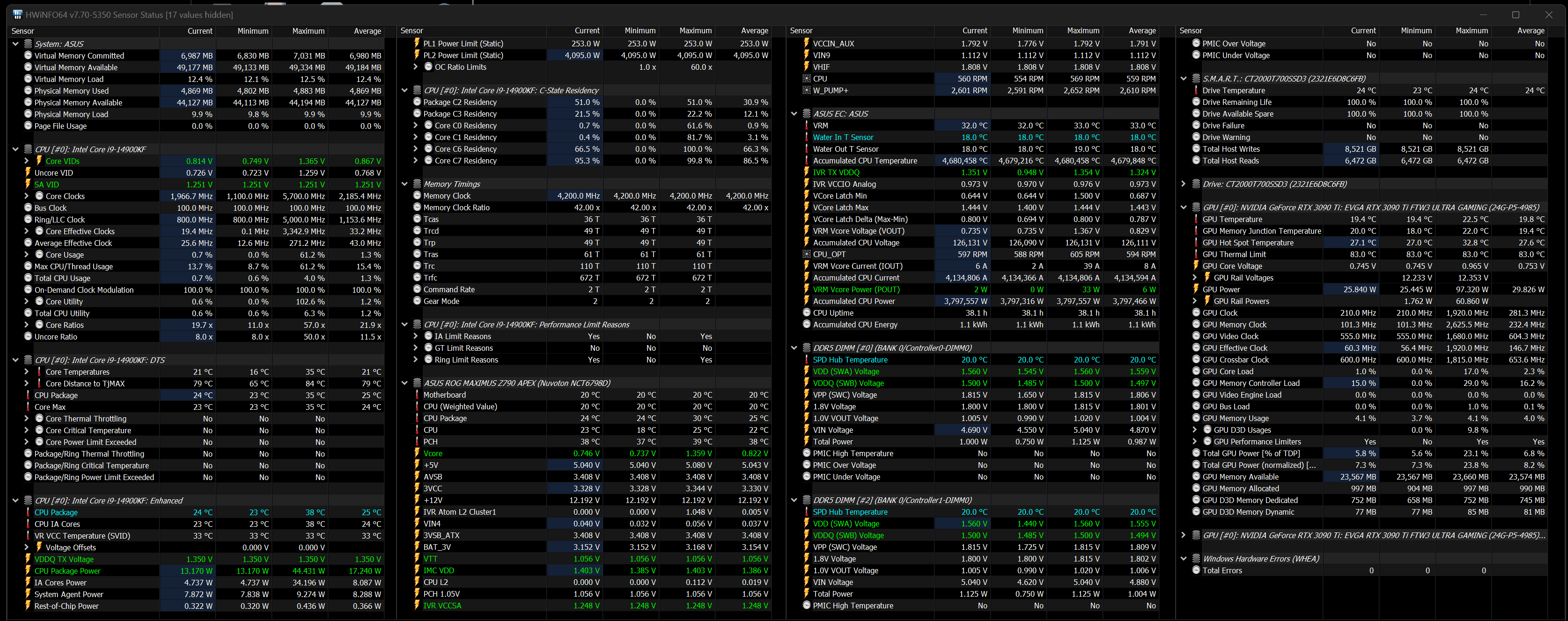The image size is (1568, 621).
Task: Click the Total Errors icon under WHEA
Action: pyautogui.click(x=1196, y=570)
